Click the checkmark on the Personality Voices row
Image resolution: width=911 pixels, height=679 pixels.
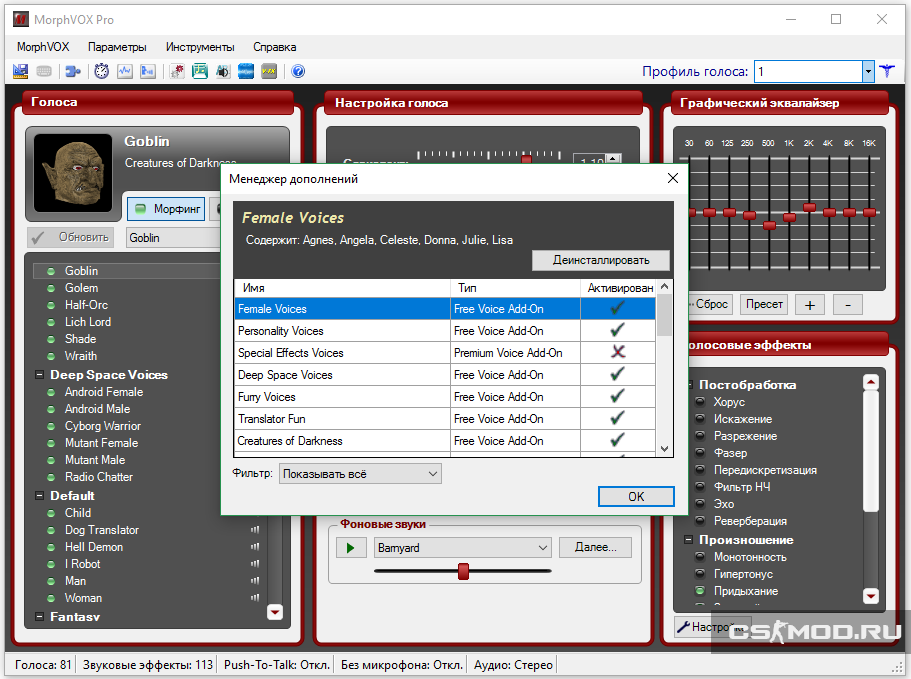[618, 330]
